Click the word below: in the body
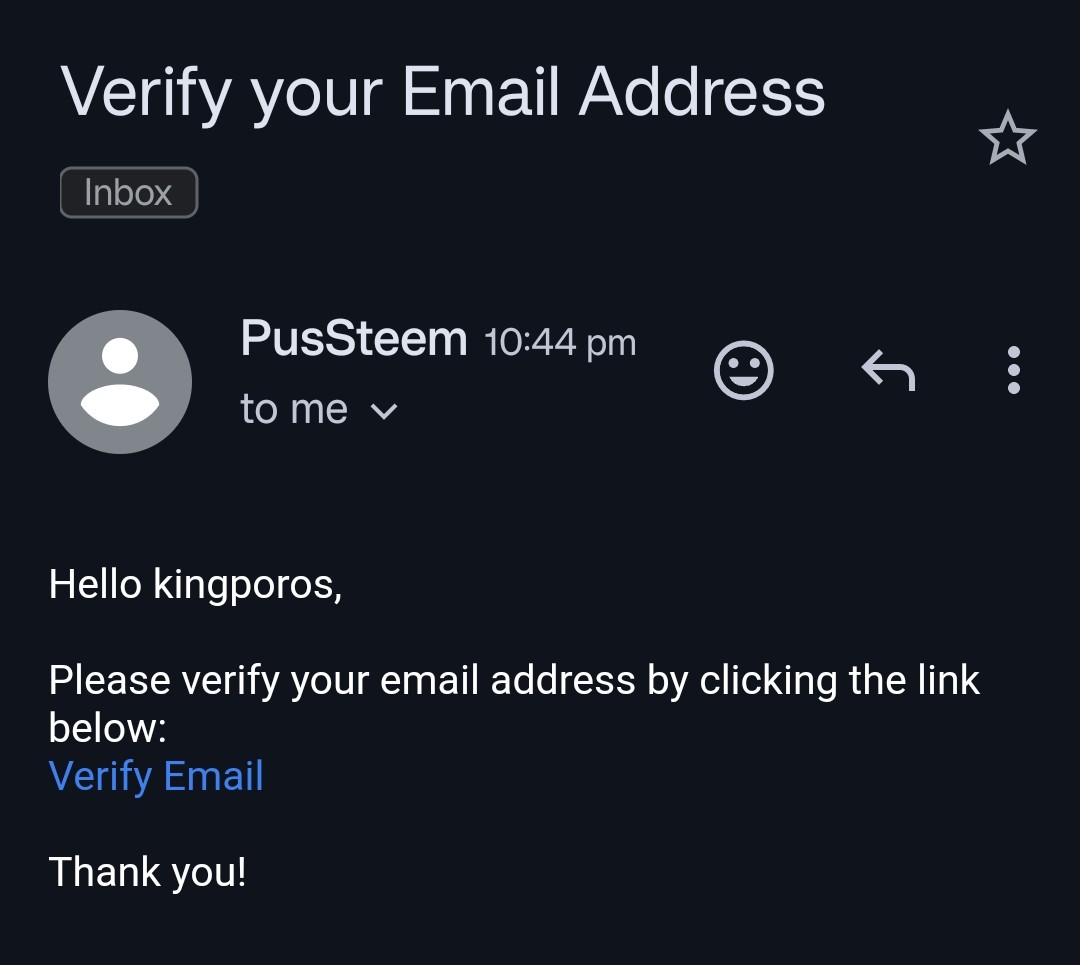 coord(108,728)
